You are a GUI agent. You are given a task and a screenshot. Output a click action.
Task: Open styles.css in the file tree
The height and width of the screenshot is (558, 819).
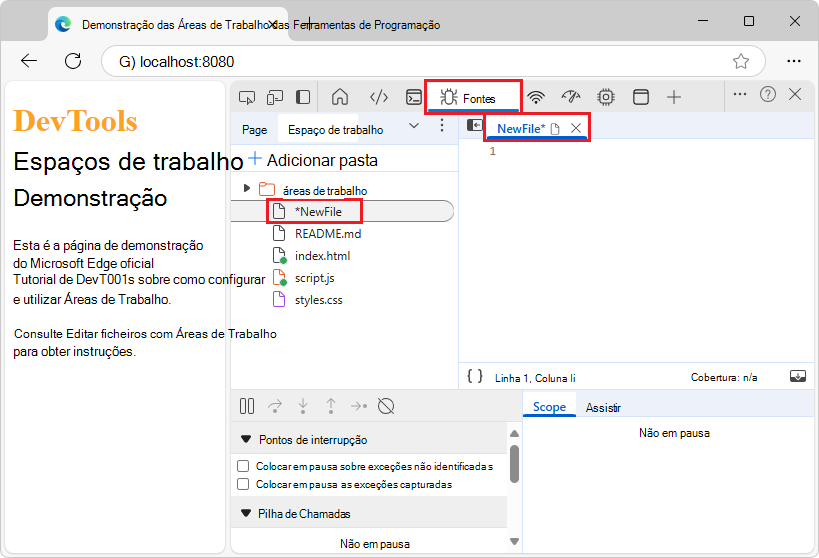point(318,300)
